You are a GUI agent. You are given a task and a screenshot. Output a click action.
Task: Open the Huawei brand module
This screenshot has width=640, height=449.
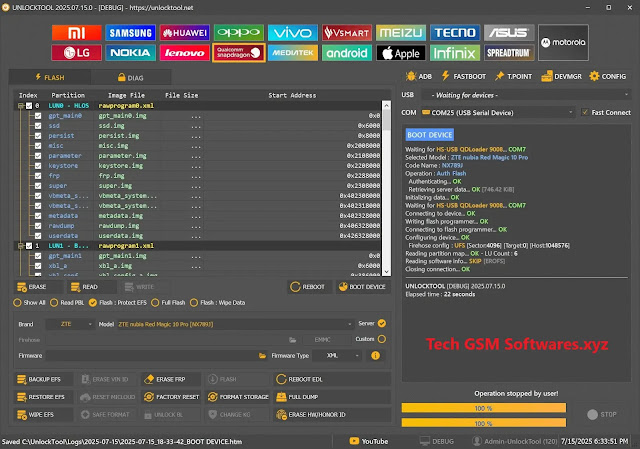coord(184,33)
